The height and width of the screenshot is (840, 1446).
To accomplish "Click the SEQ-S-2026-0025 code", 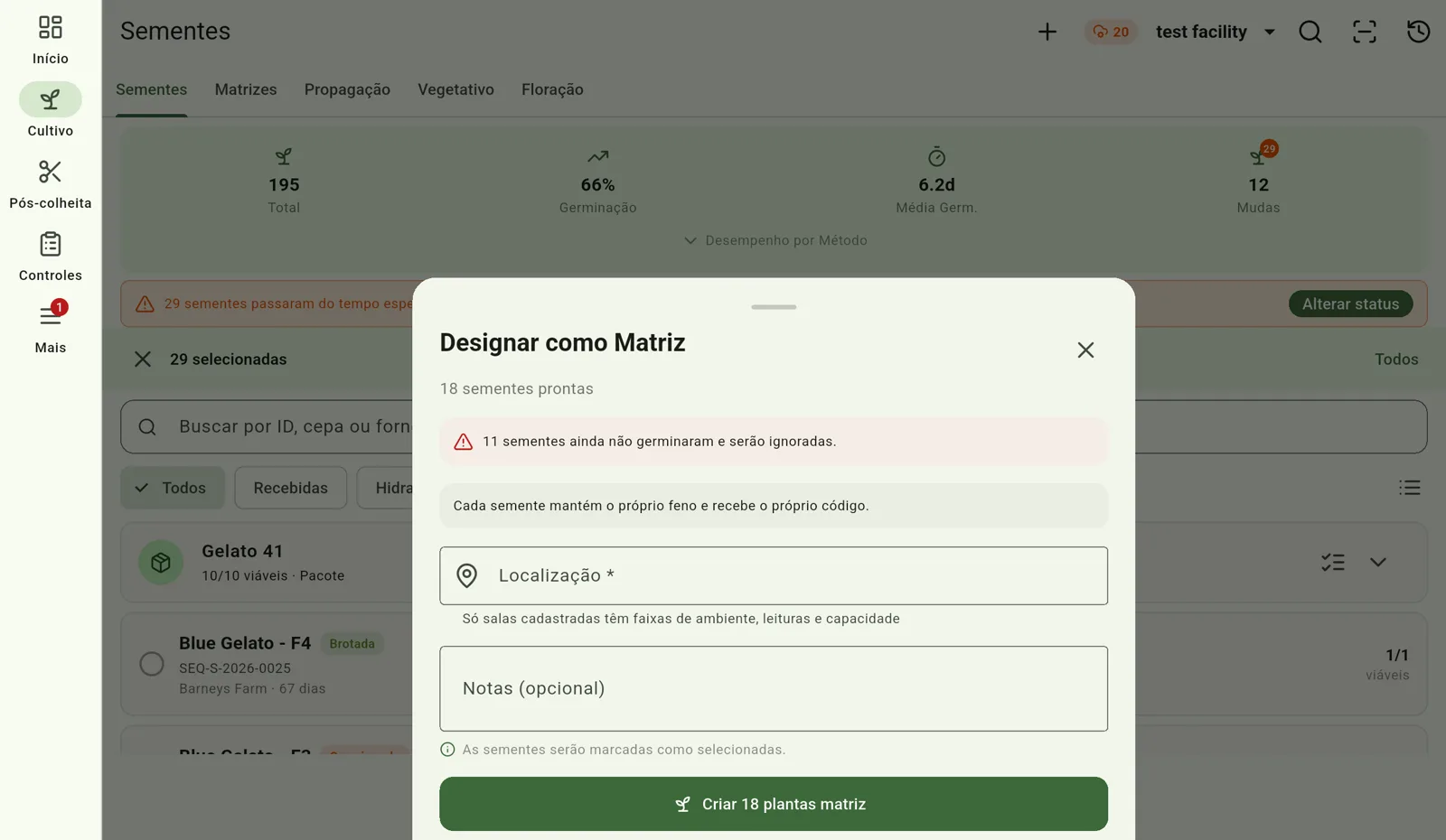I will 235,668.
